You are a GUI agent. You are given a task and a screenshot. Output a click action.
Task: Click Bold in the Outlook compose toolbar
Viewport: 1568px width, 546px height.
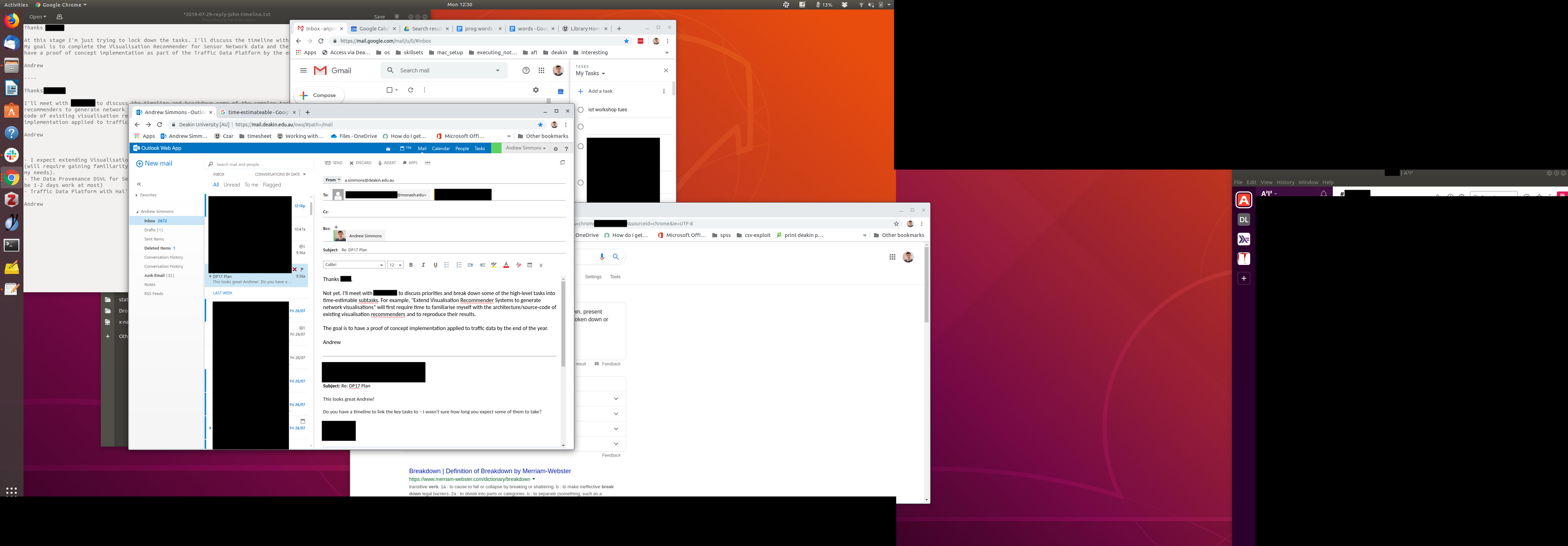[x=411, y=265]
